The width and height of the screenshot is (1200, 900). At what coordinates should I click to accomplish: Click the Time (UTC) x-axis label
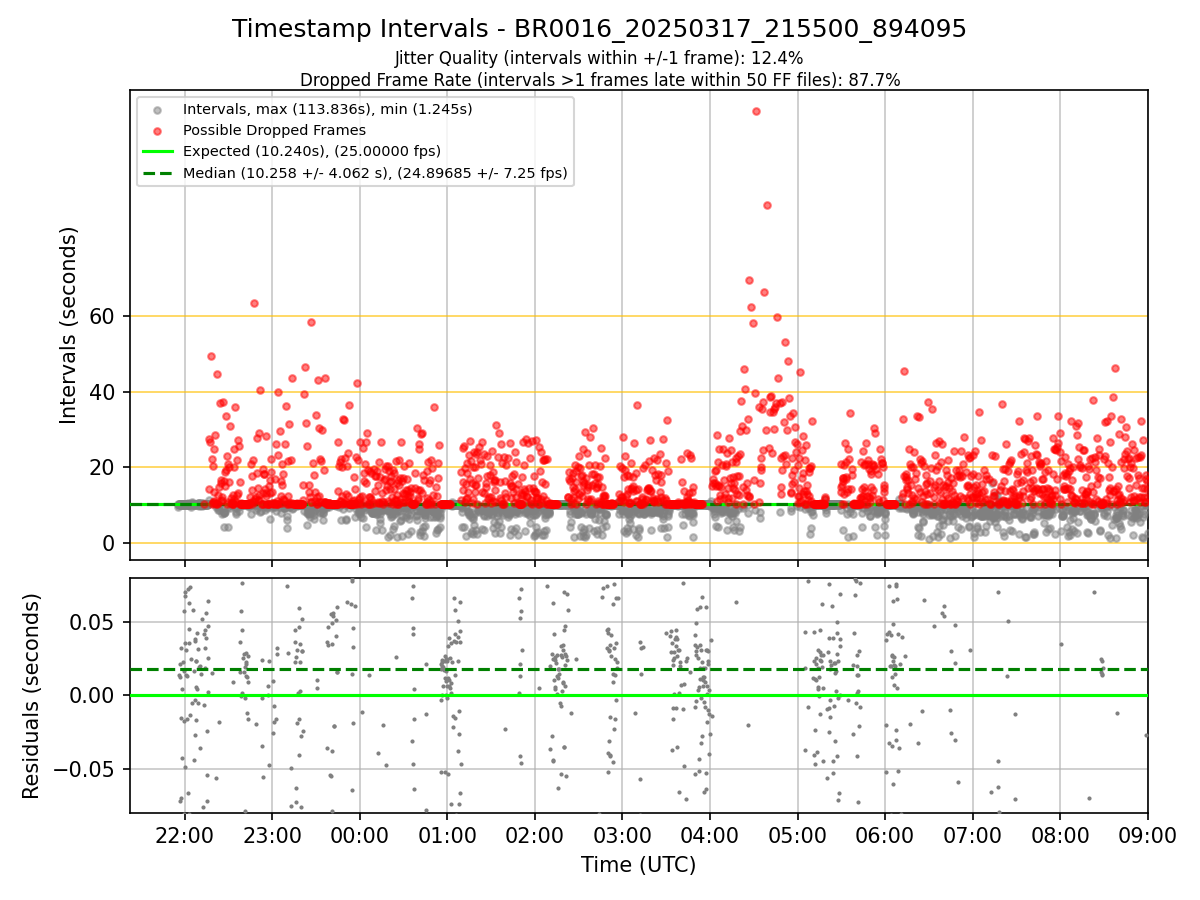click(638, 865)
